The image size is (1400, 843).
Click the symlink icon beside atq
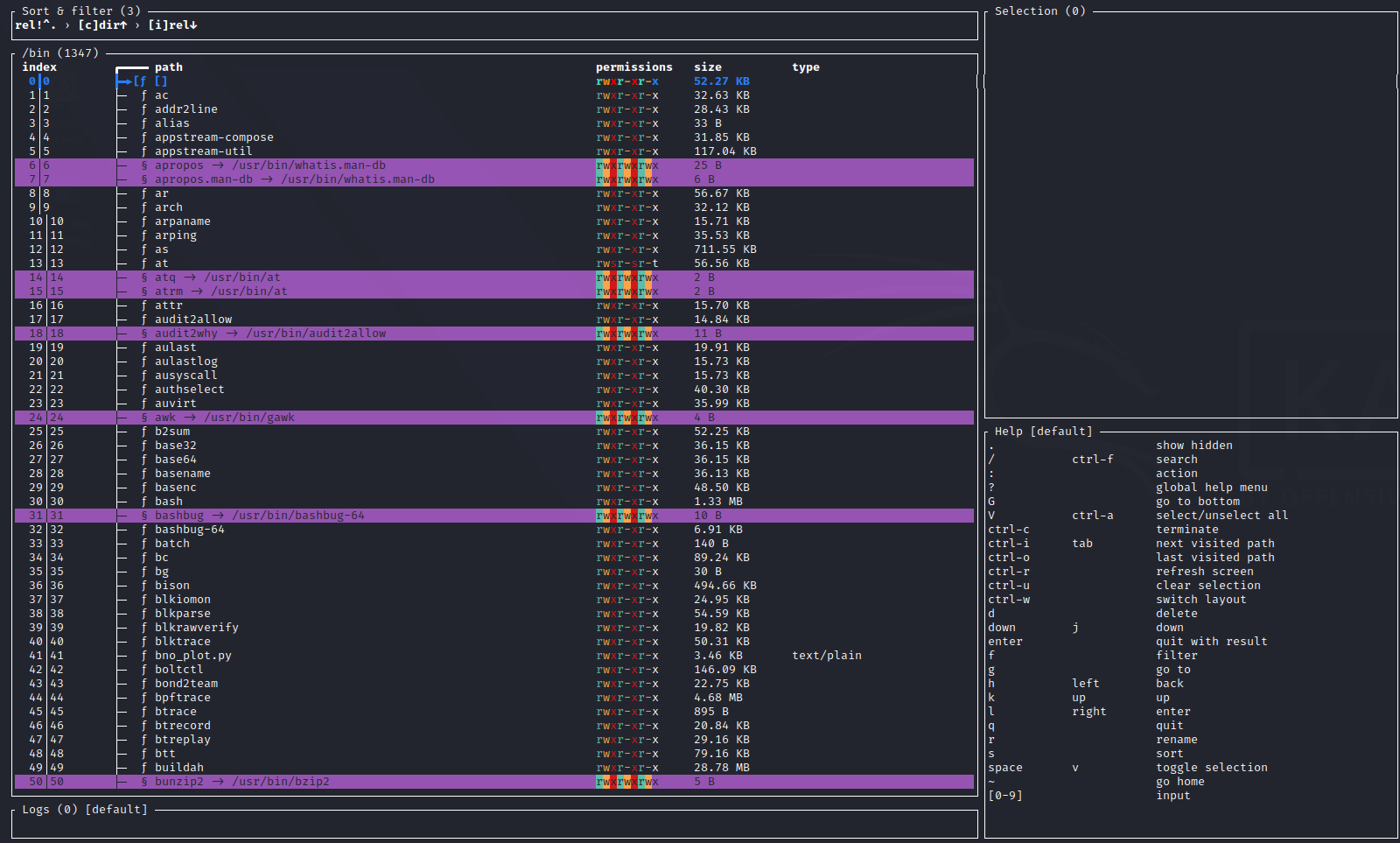point(144,277)
